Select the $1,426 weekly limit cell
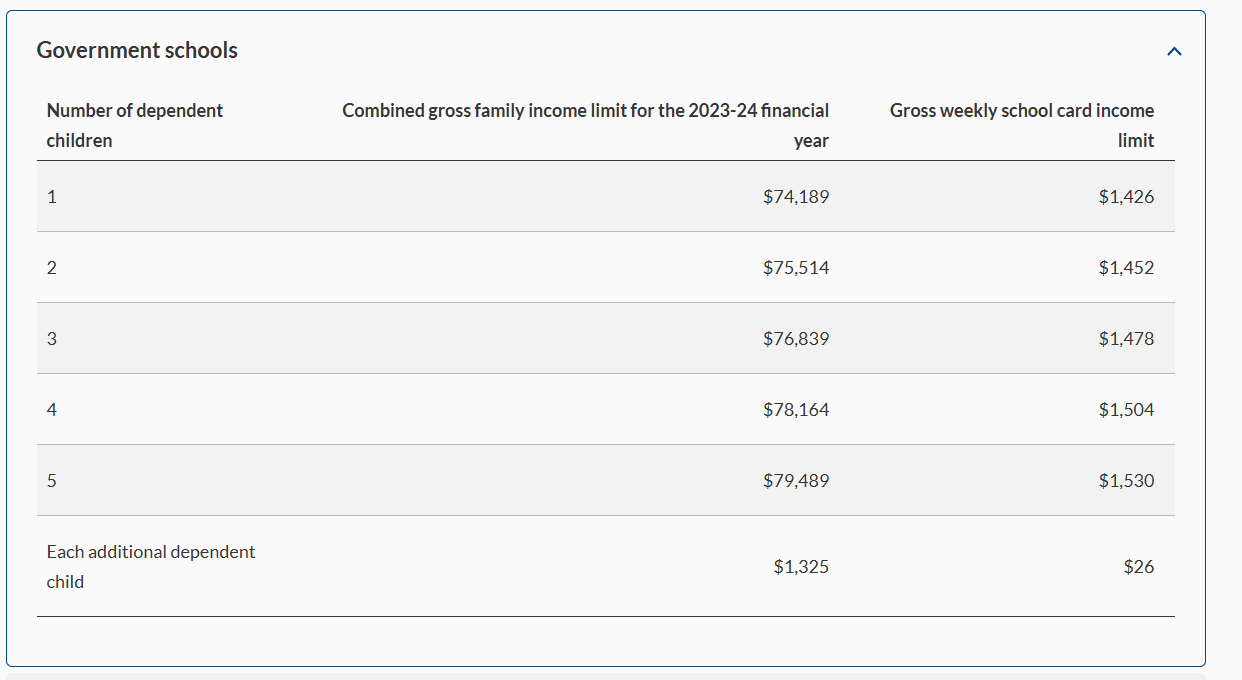The image size is (1242, 680). point(1126,197)
